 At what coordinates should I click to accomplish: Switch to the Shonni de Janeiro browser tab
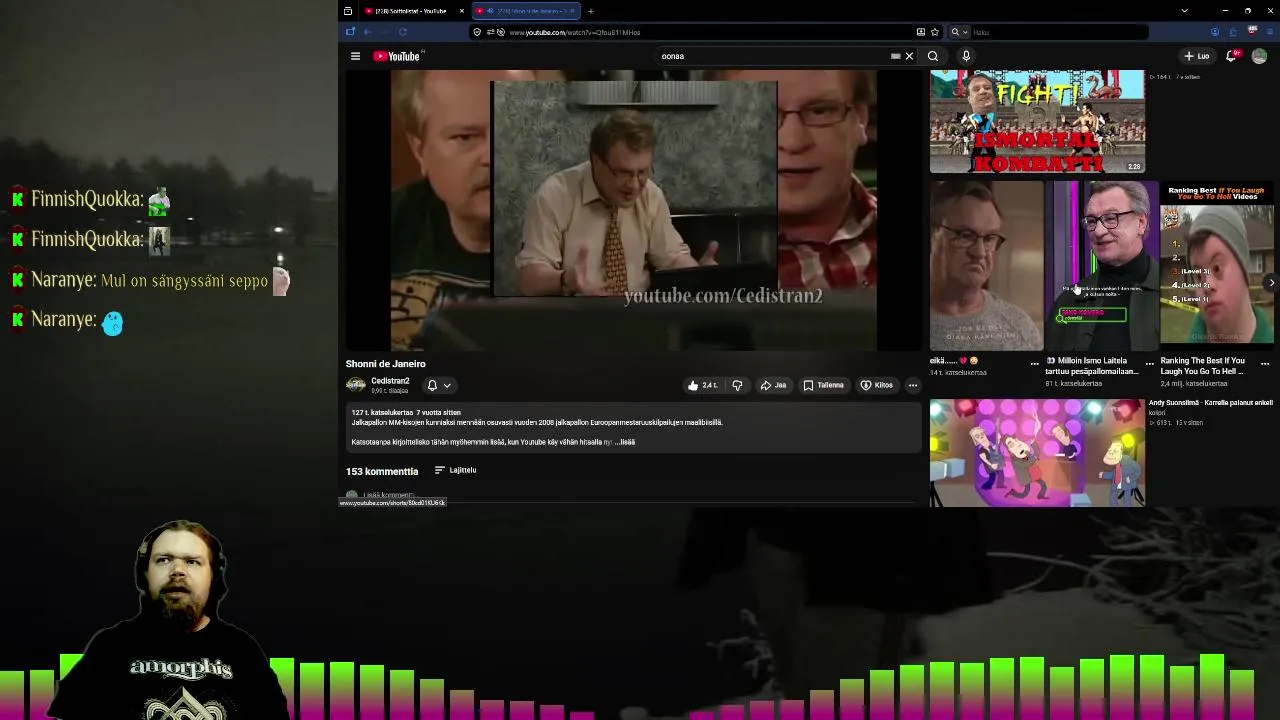point(525,11)
